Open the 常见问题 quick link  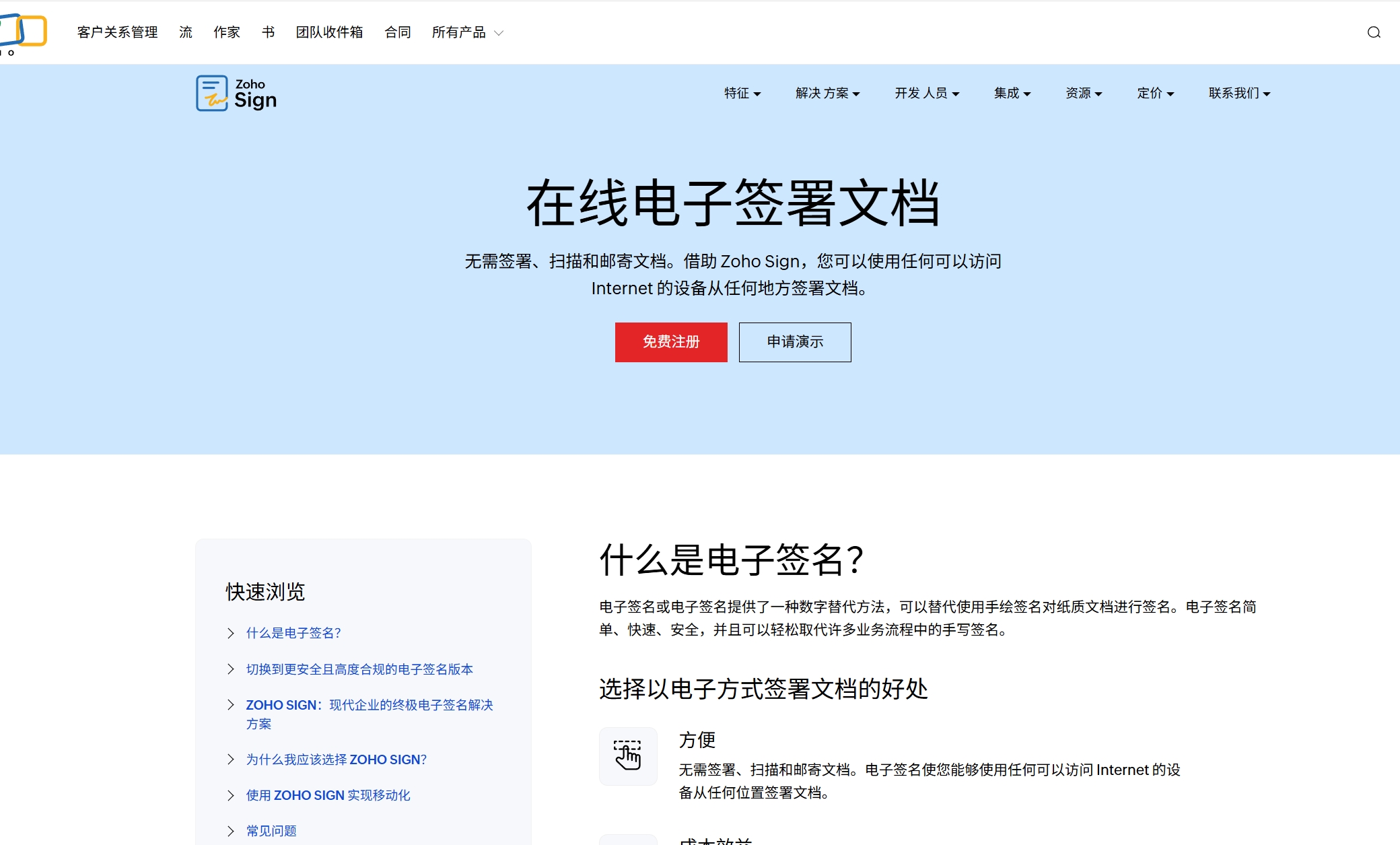271,831
